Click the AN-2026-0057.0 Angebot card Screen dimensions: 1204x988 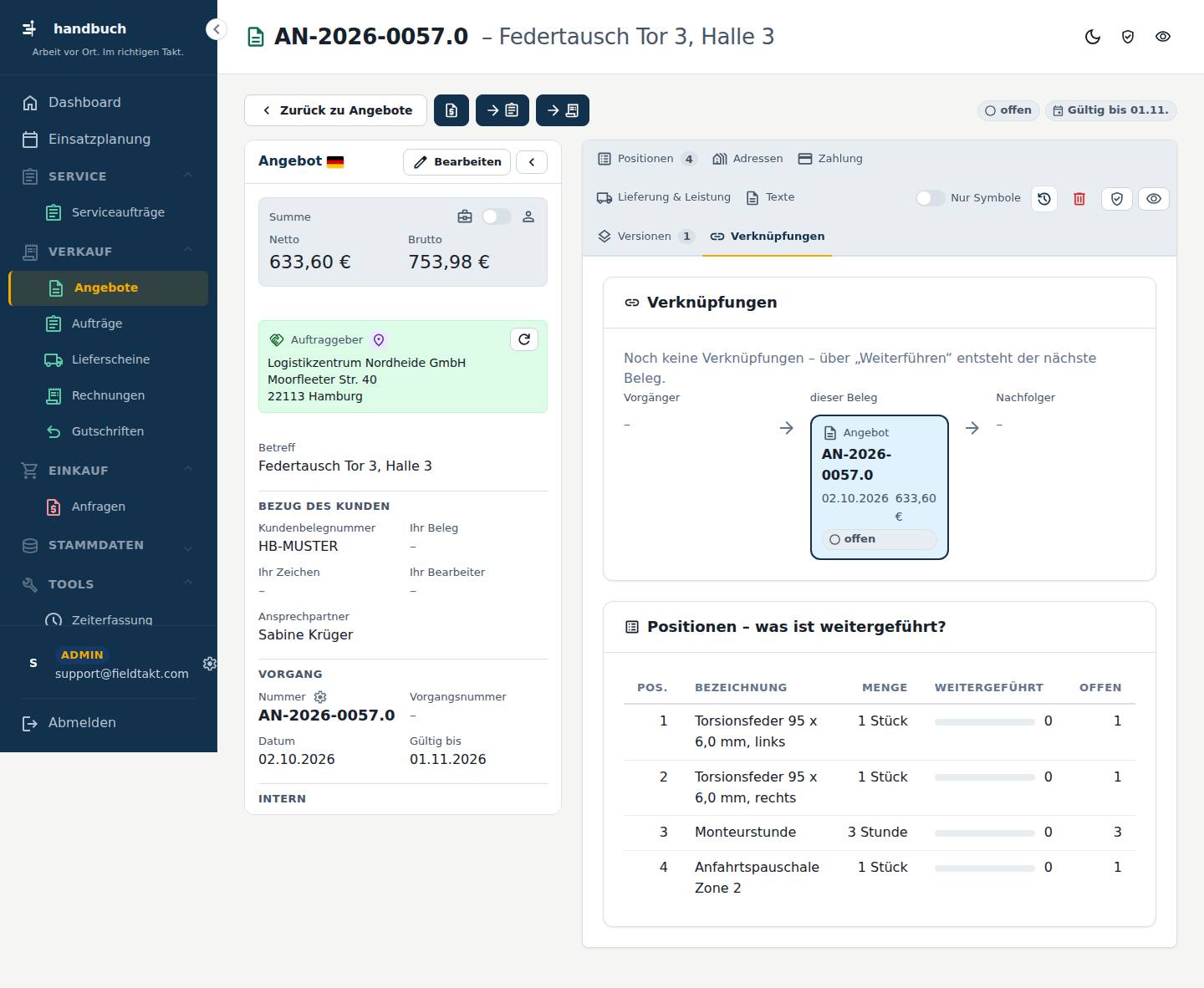(880, 487)
